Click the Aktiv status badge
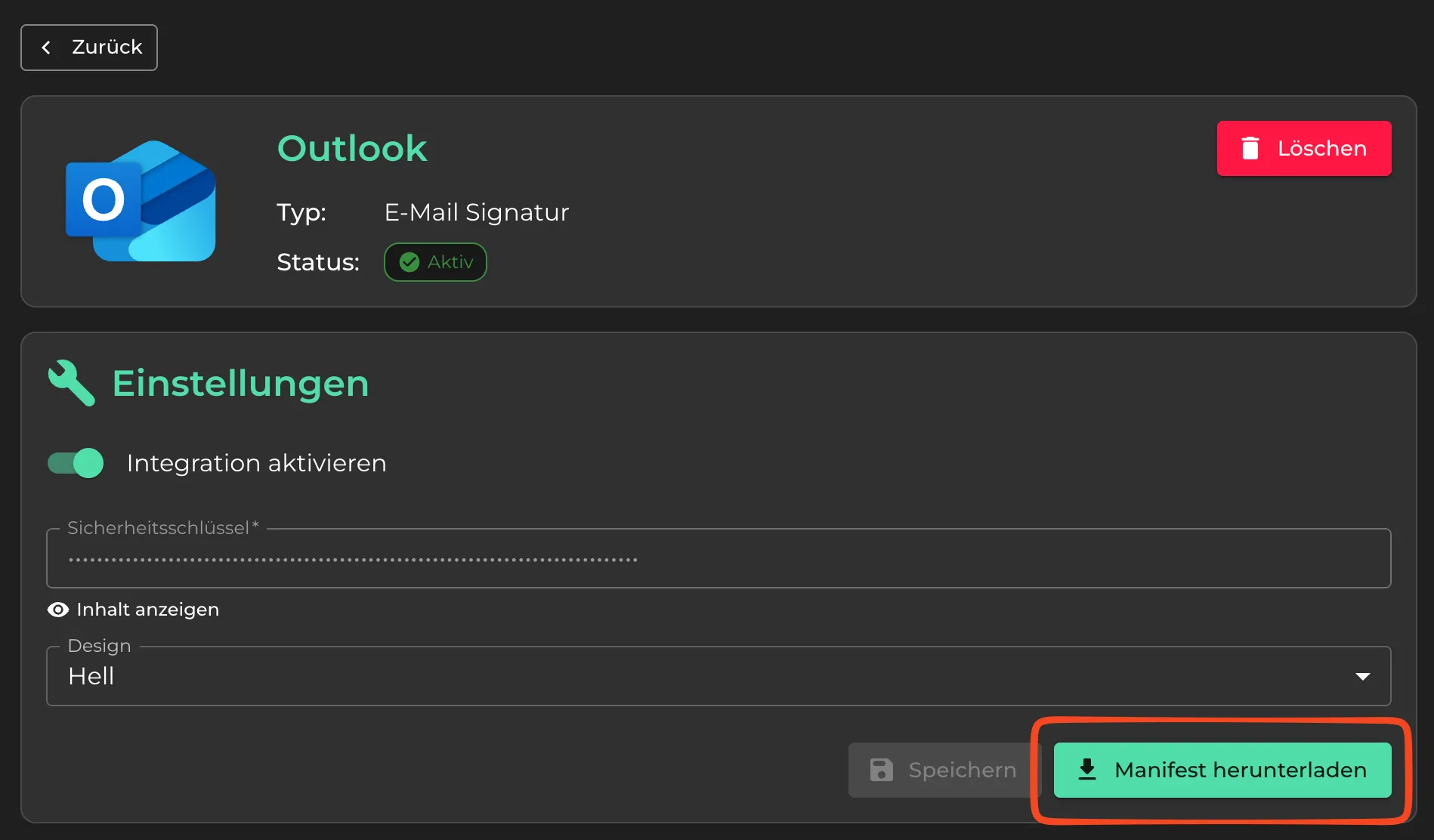This screenshot has width=1434, height=840. 435,262
